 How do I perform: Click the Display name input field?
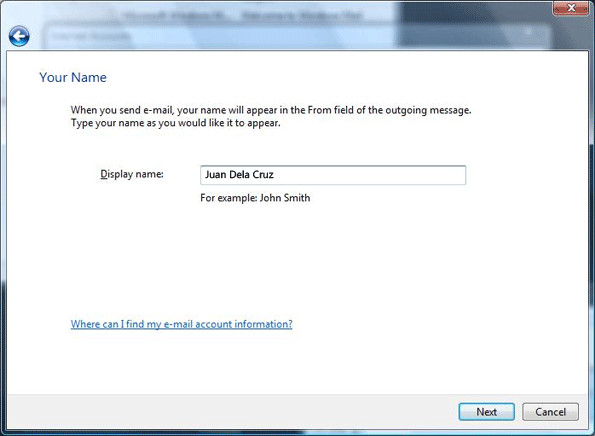pos(333,175)
